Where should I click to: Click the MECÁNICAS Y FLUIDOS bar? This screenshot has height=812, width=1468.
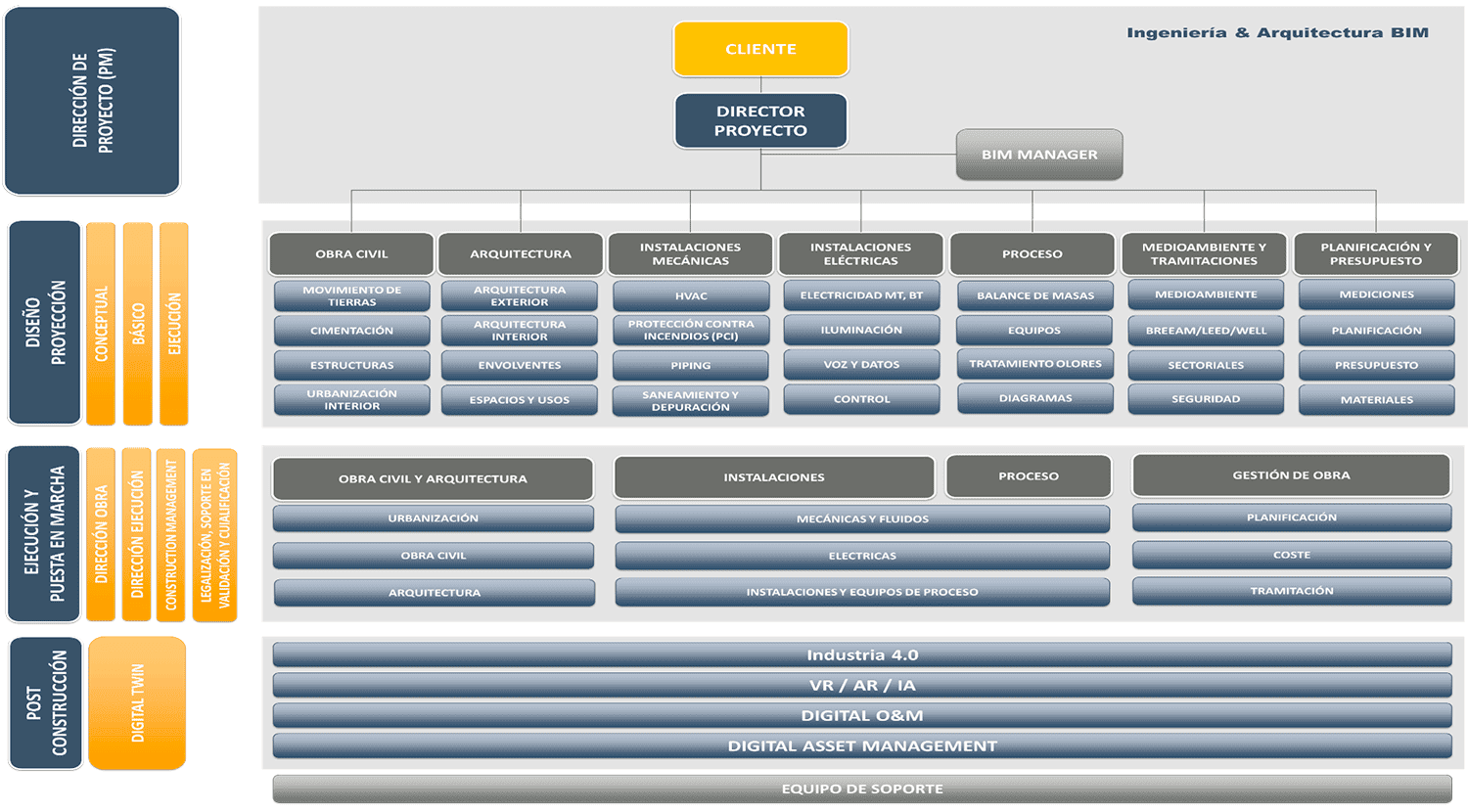coord(861,519)
